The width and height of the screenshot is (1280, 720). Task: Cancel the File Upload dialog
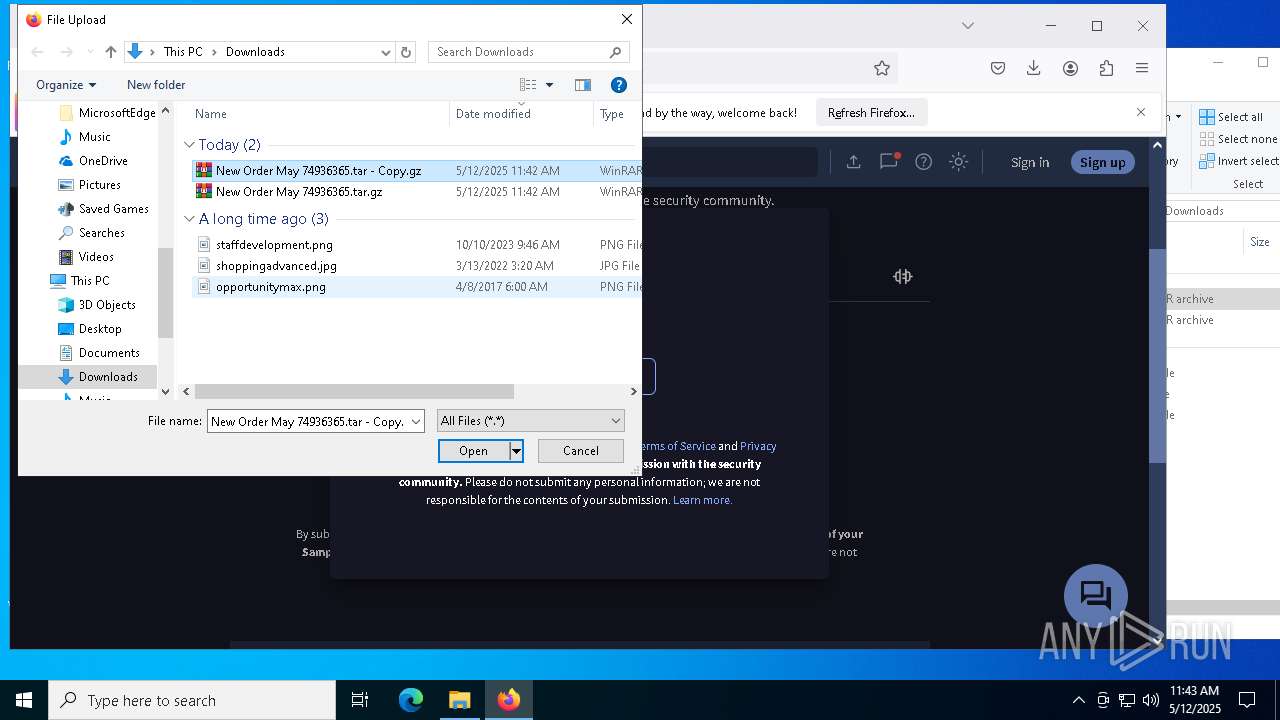(x=581, y=451)
